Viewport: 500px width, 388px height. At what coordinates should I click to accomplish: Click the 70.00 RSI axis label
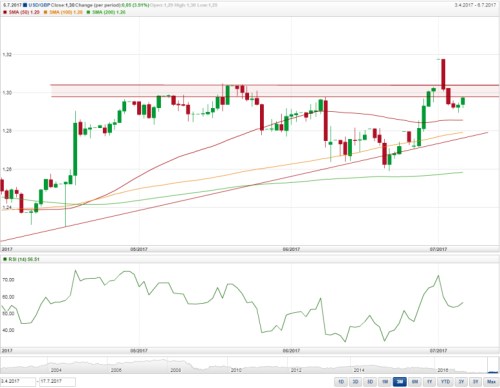pos(8,280)
